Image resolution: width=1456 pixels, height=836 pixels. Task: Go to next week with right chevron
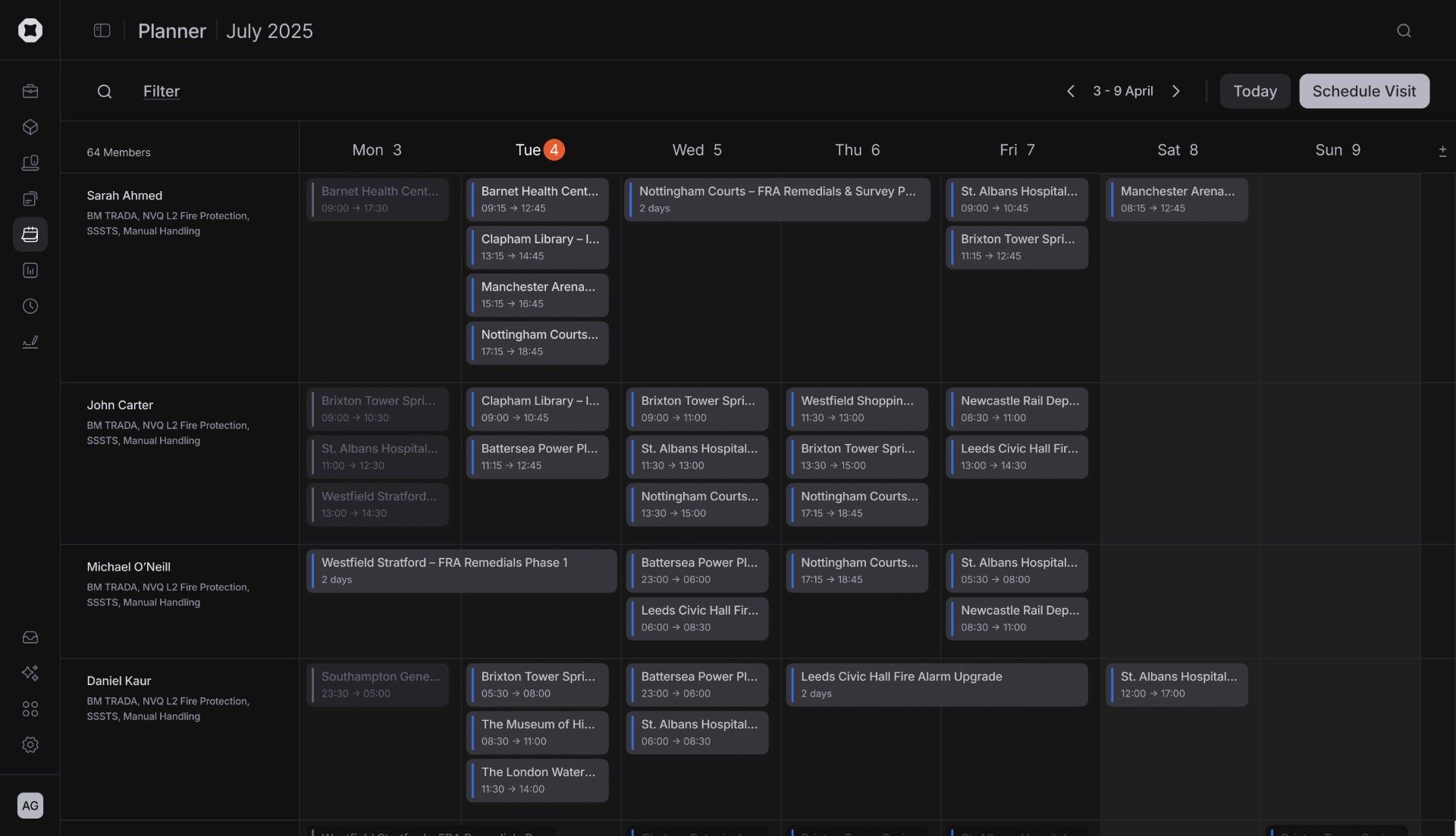click(x=1176, y=91)
